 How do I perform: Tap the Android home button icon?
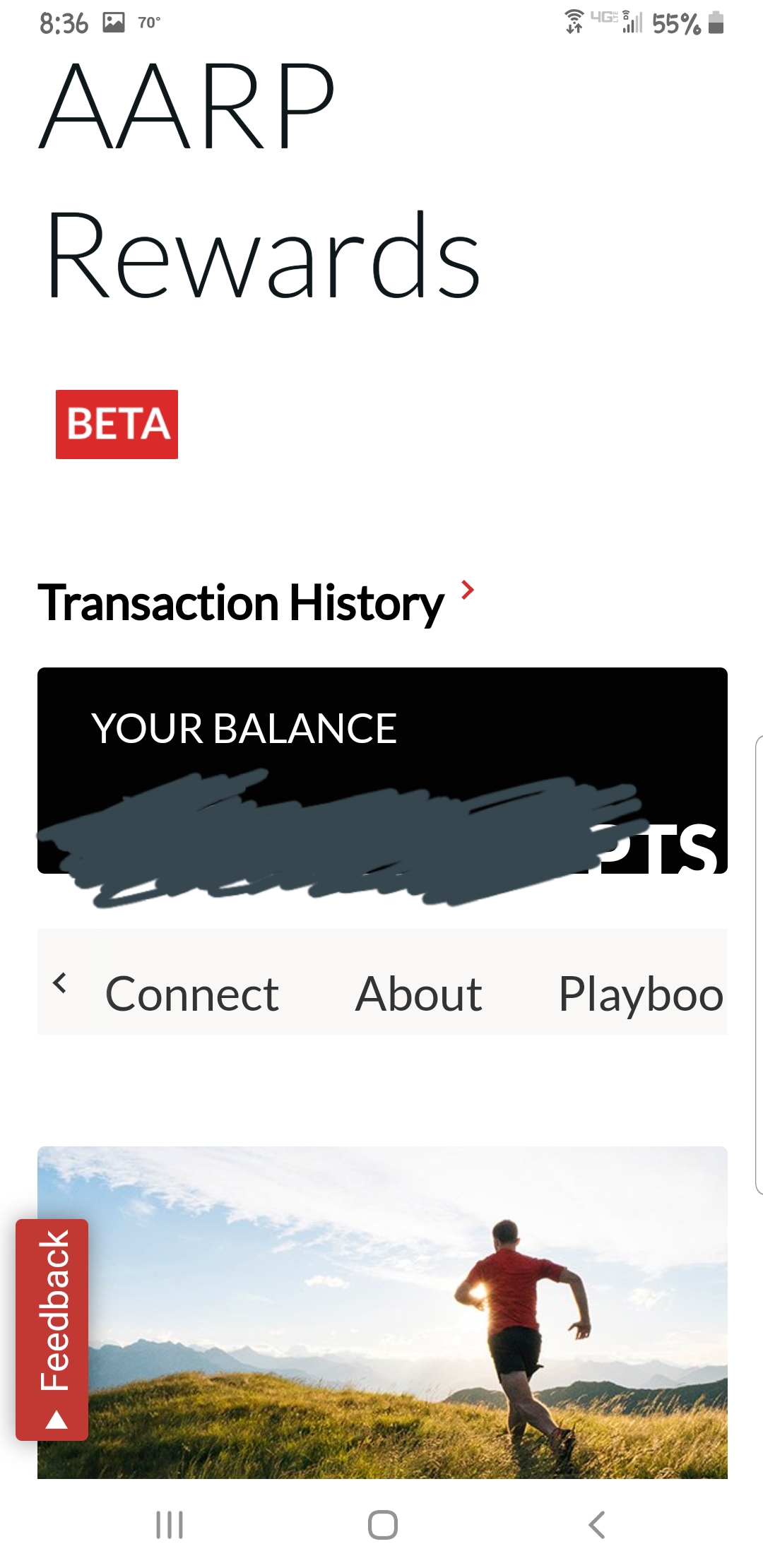coord(382,1525)
